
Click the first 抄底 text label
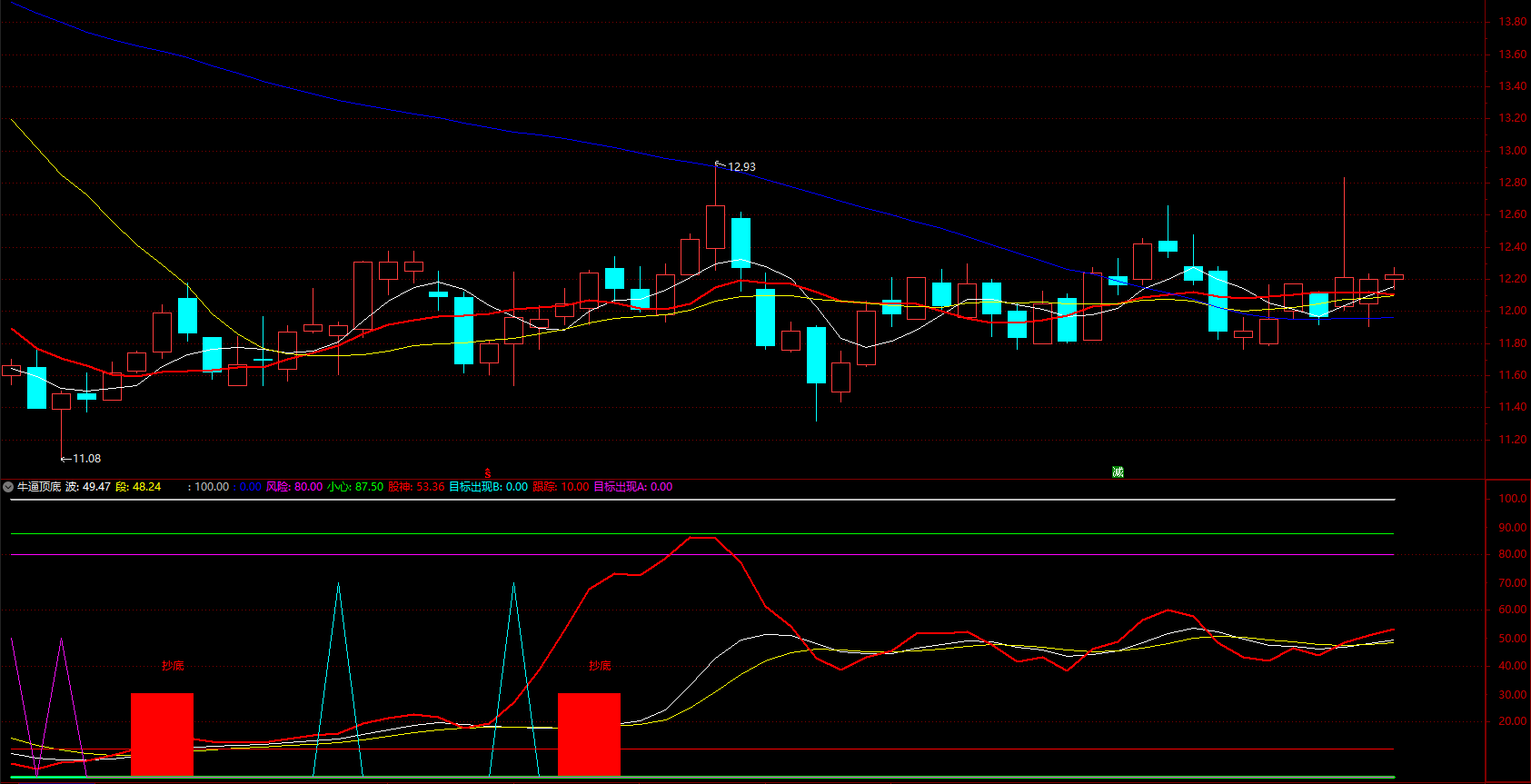point(173,666)
